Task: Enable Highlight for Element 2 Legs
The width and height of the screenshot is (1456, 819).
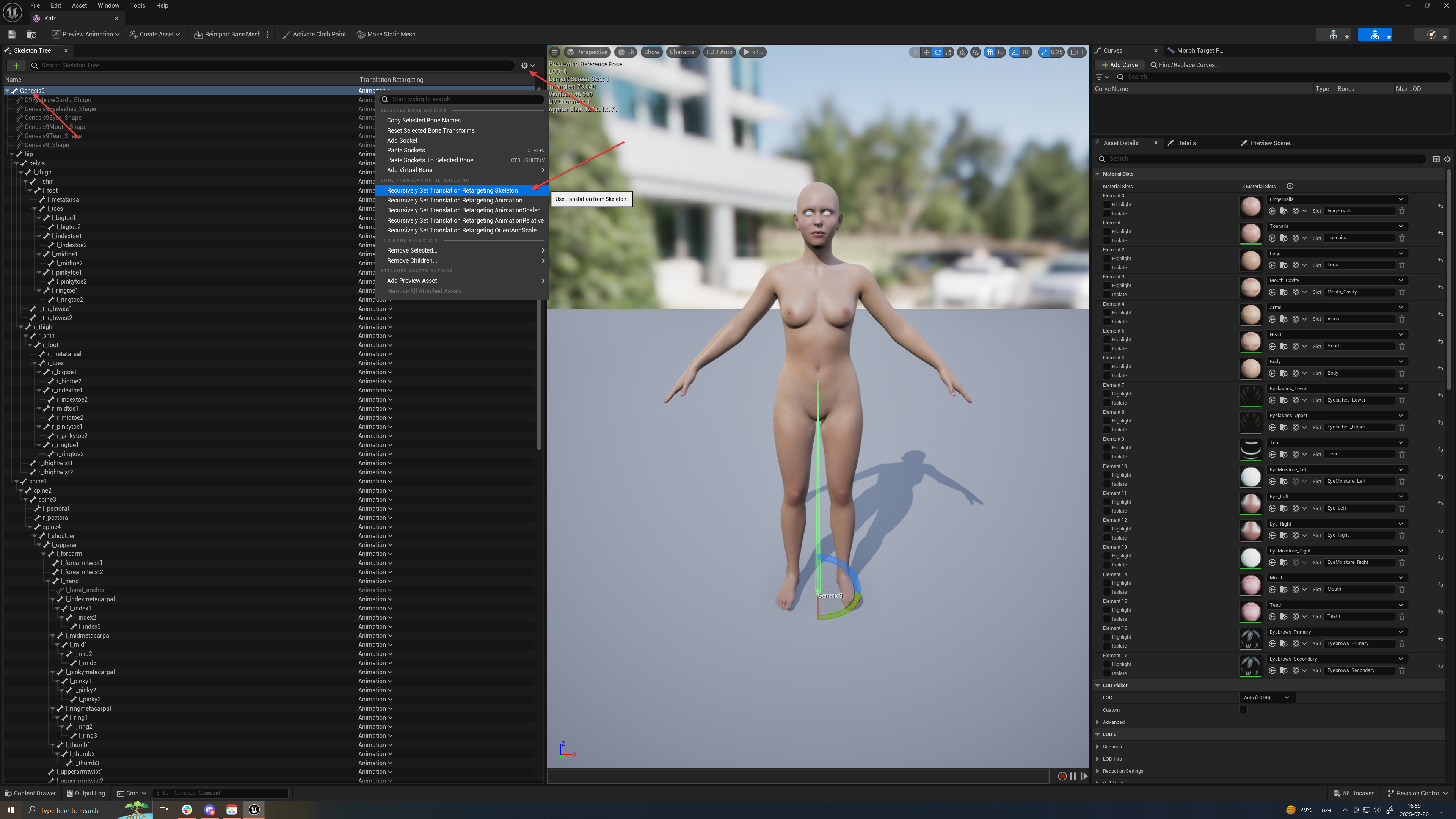Action: (1107, 258)
